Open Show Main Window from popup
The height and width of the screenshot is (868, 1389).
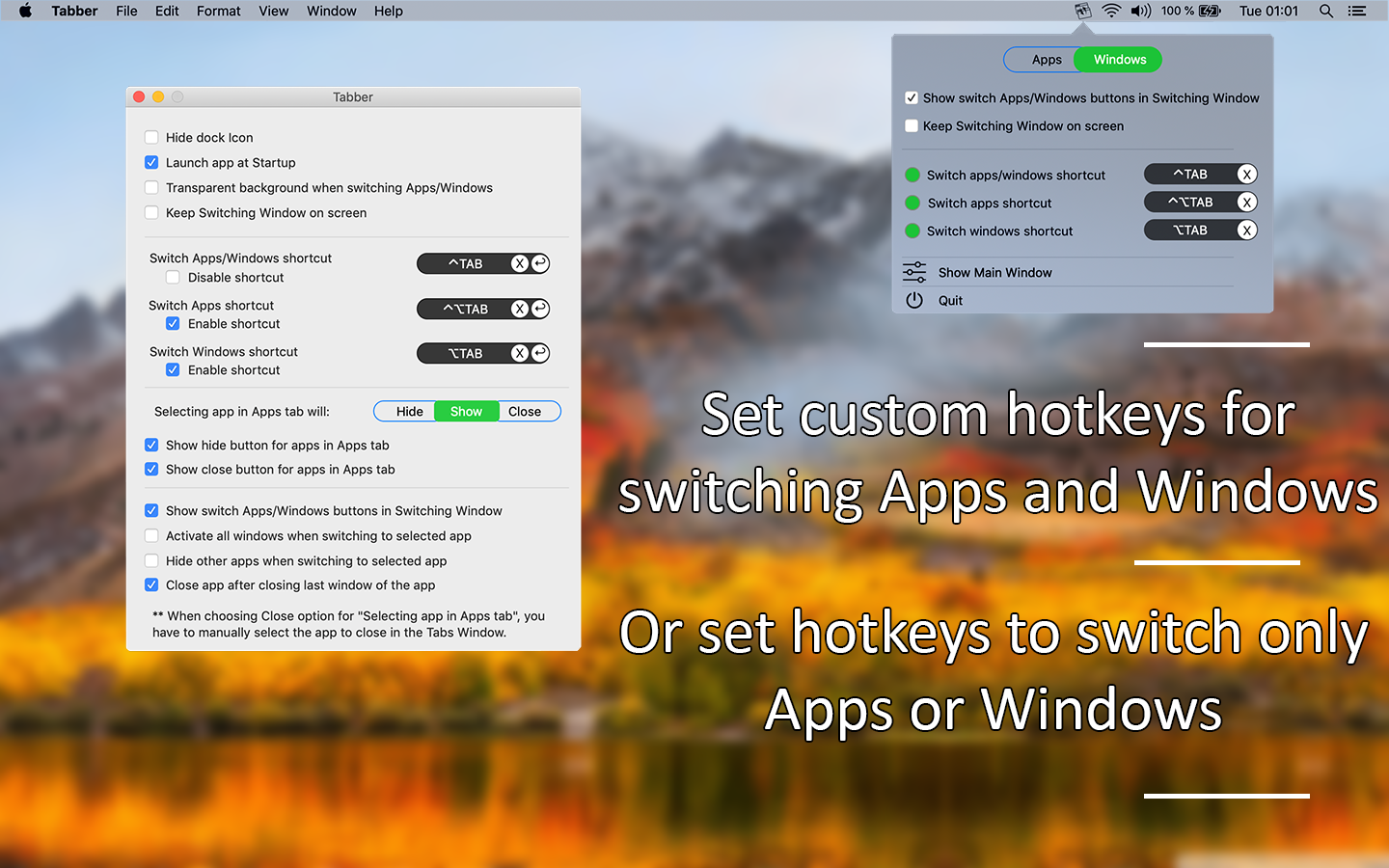point(994,272)
